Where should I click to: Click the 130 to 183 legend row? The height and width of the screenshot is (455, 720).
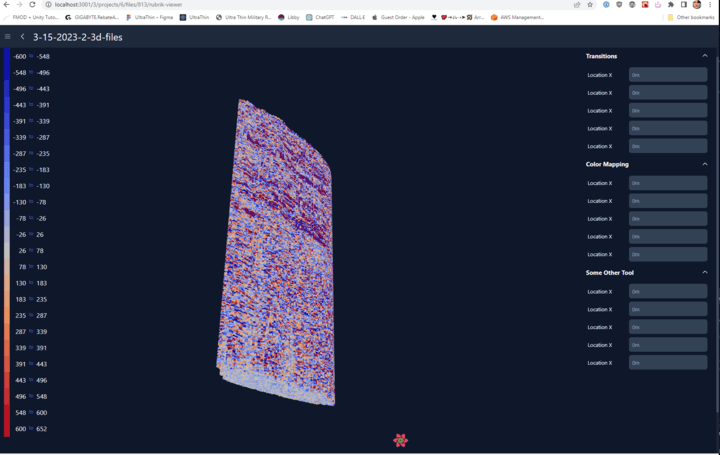click(x=31, y=283)
